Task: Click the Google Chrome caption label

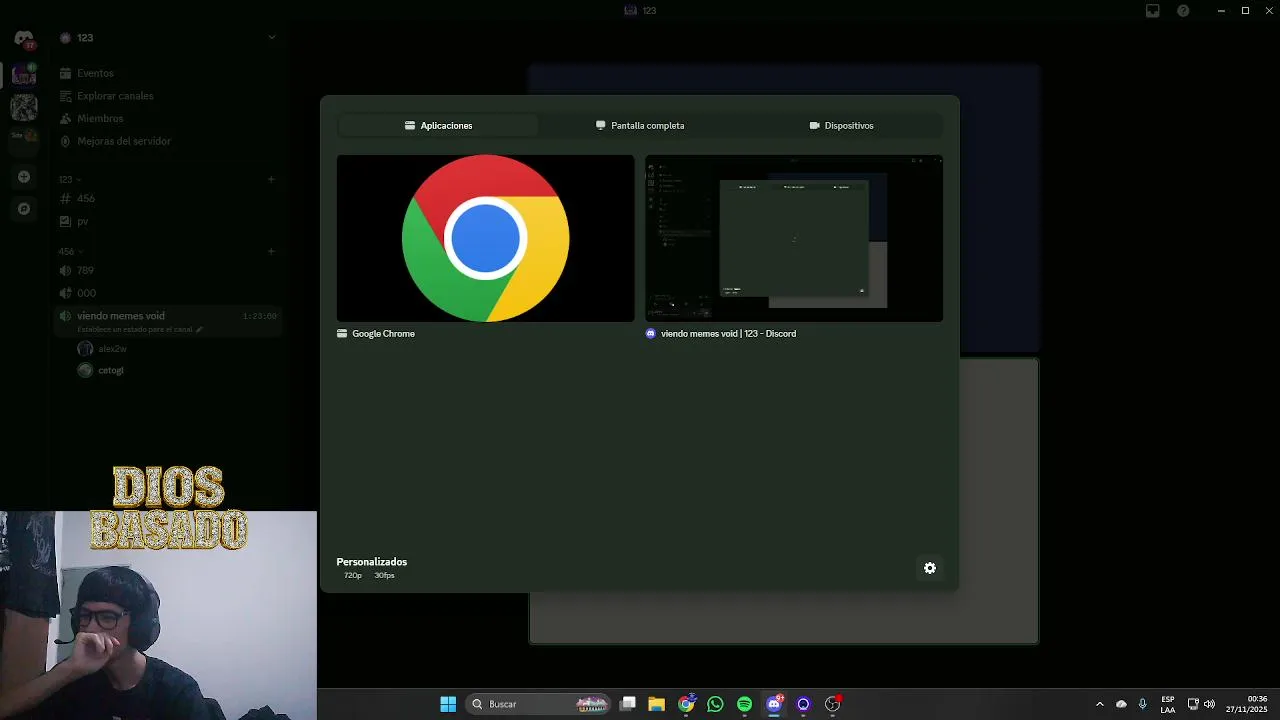Action: point(383,334)
